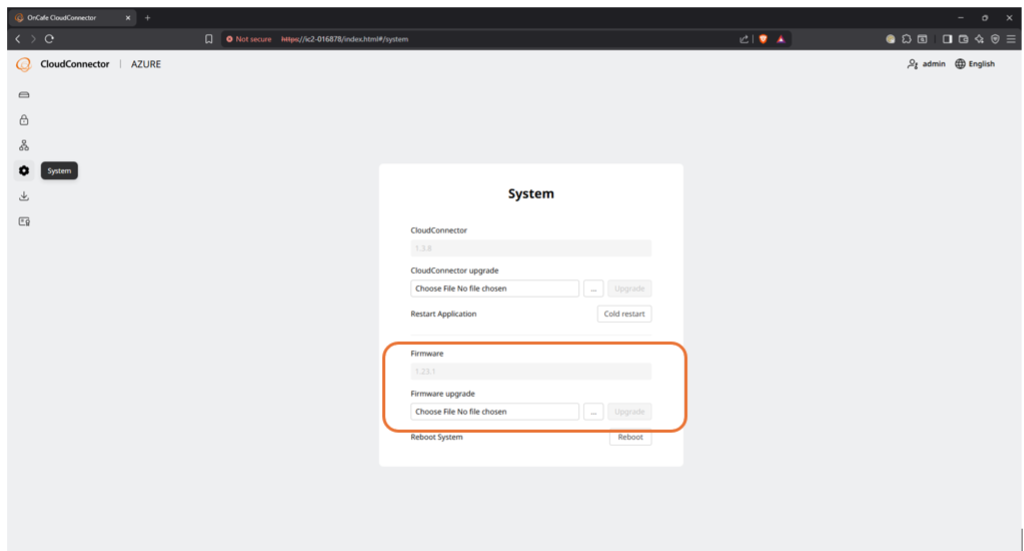Click the CloudConnector version field 1.3.8
Viewport: 1024px width, 551px height.
coord(531,248)
